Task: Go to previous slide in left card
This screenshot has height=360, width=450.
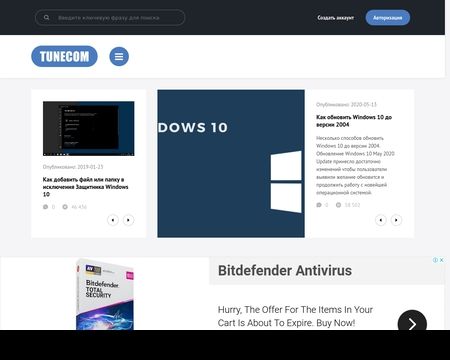Action: 113,220
